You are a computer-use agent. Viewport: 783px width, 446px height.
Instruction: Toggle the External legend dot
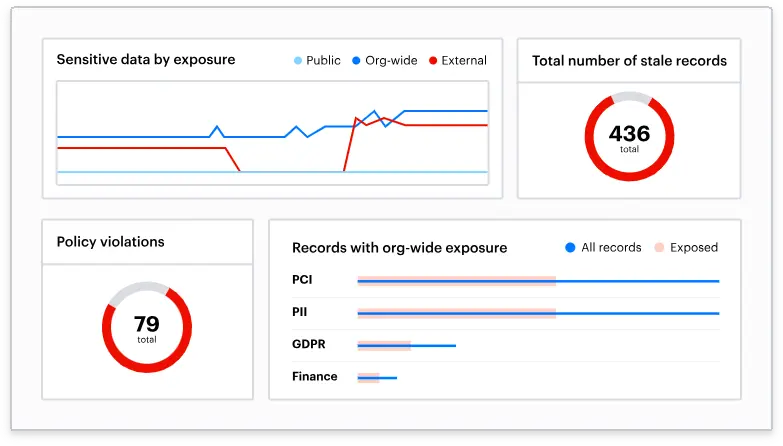(433, 61)
